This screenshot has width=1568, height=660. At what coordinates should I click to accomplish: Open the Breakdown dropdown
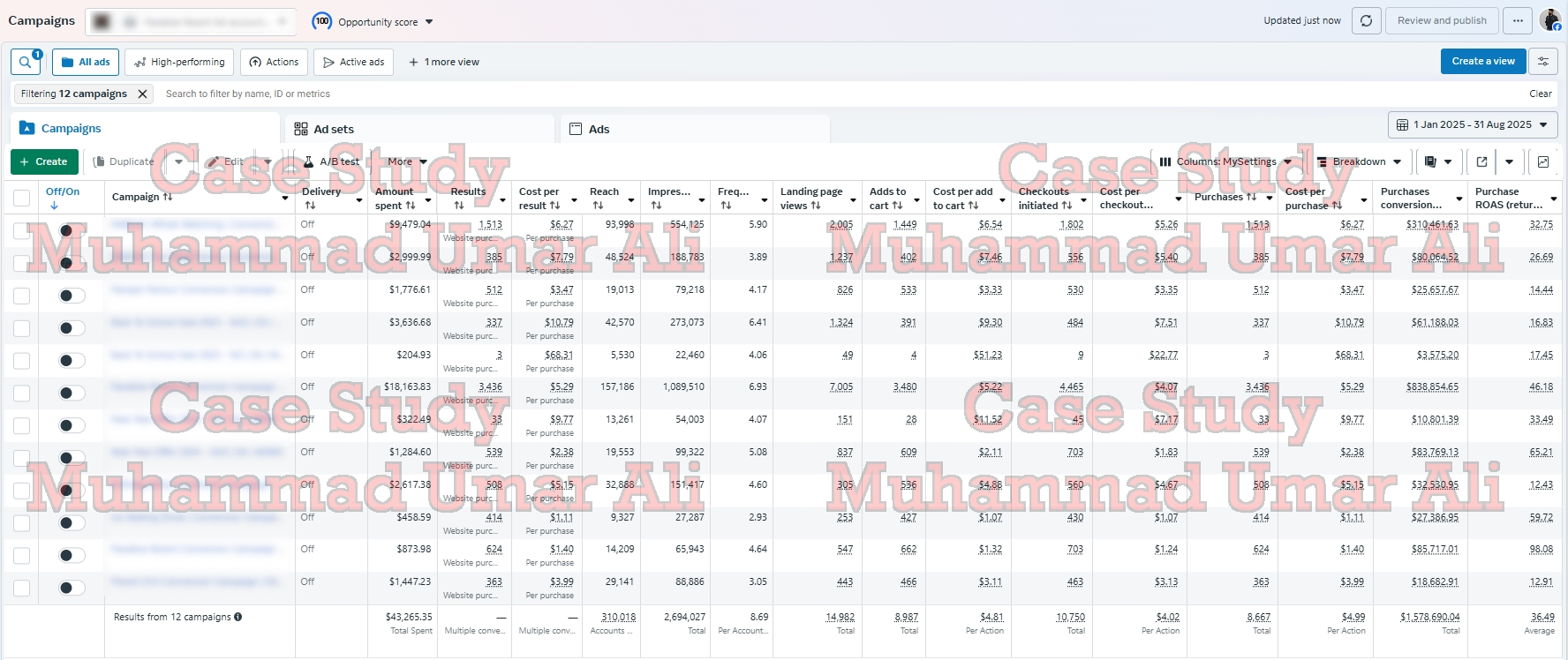click(x=1359, y=161)
